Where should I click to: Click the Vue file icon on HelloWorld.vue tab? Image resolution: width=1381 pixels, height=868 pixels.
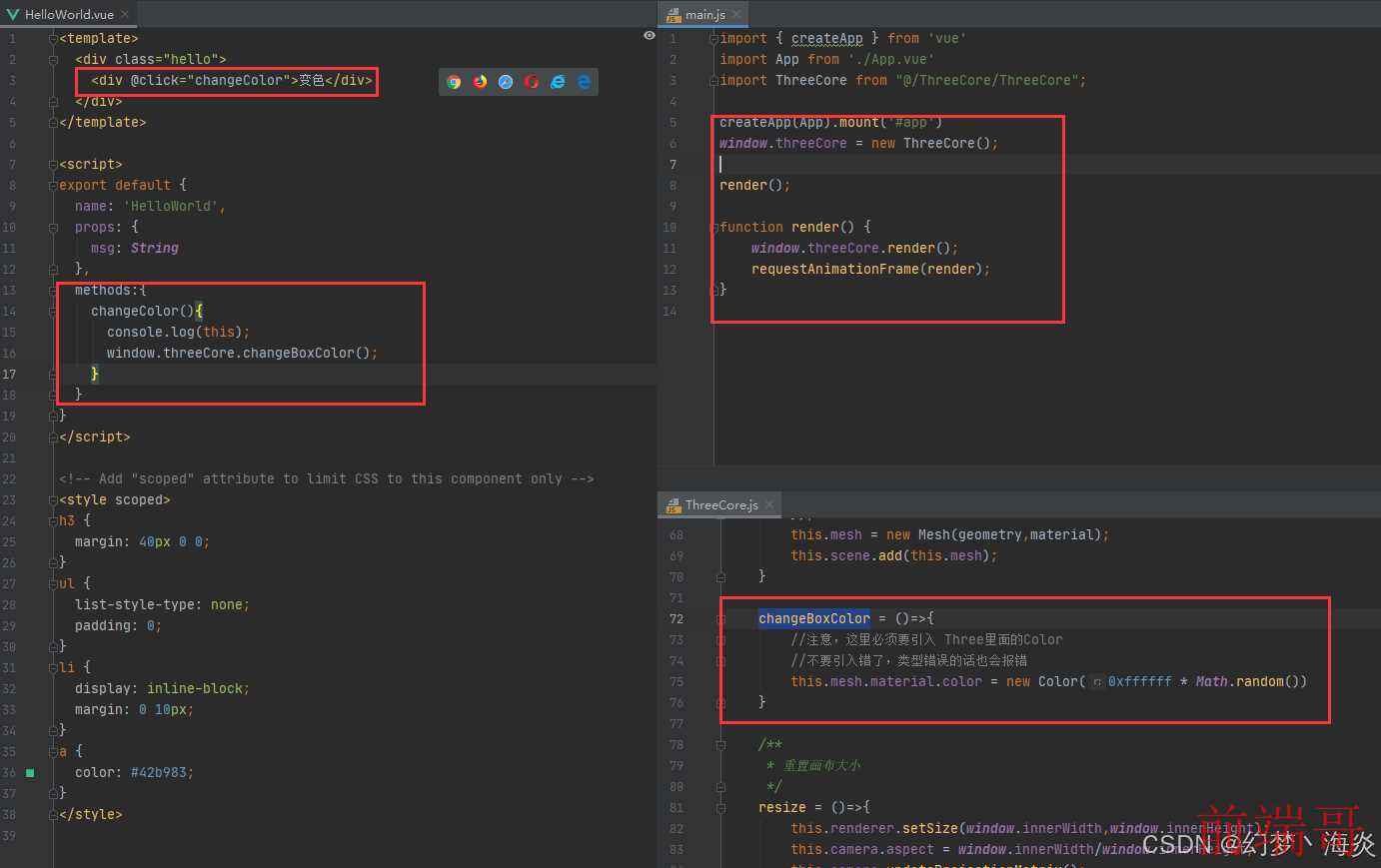tap(13, 14)
